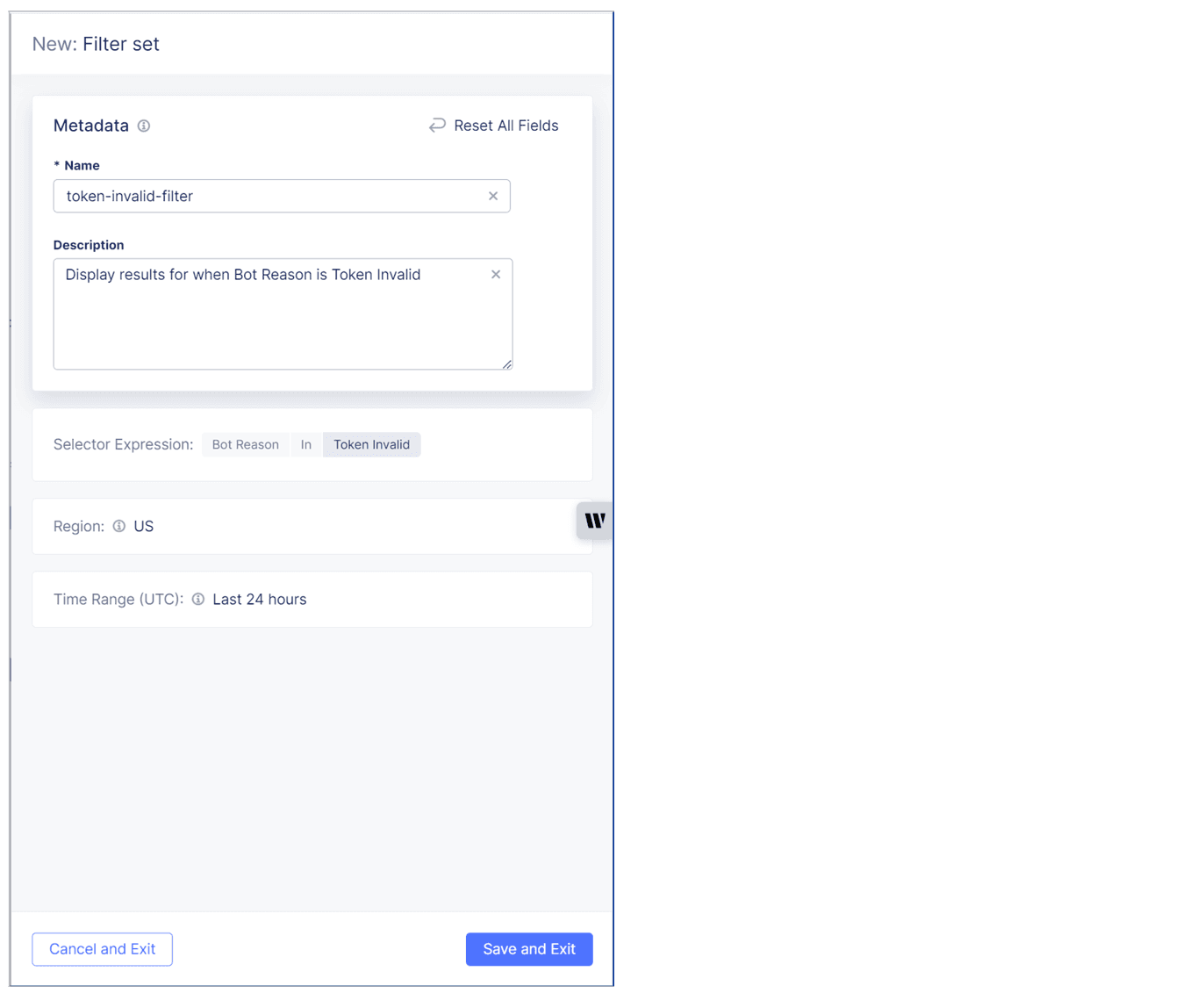
Task: Click the Reset All Fields link text
Action: pos(506,125)
